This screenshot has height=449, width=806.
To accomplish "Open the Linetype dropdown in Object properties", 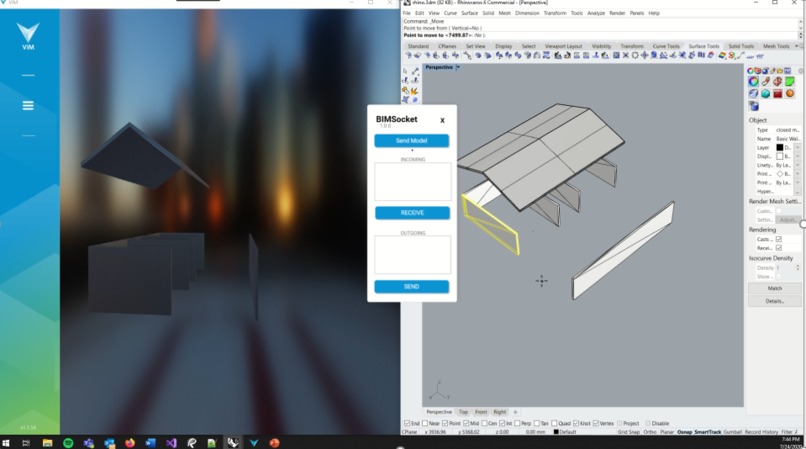I will pos(797,165).
